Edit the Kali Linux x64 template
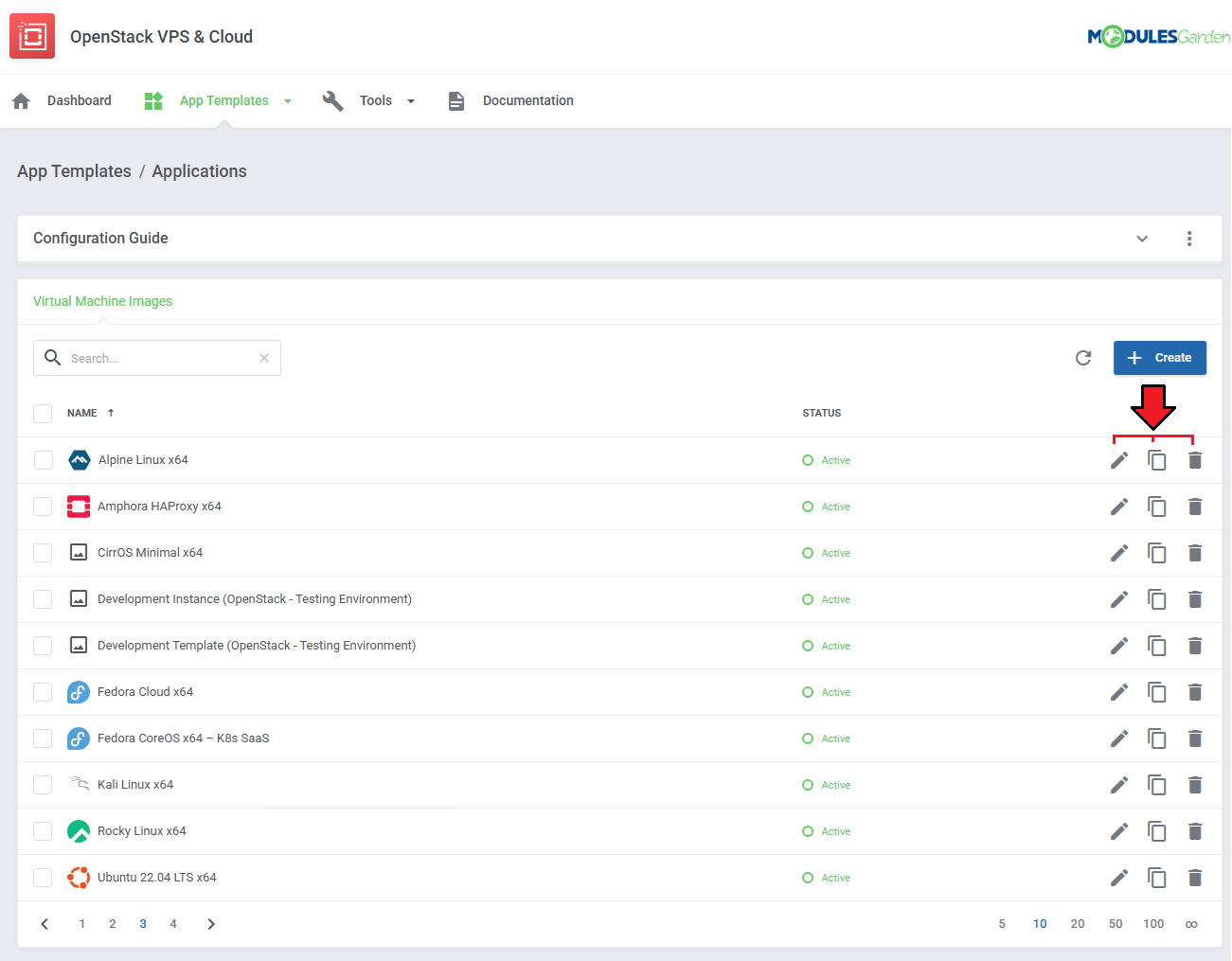The height and width of the screenshot is (961, 1232). pyautogui.click(x=1118, y=785)
